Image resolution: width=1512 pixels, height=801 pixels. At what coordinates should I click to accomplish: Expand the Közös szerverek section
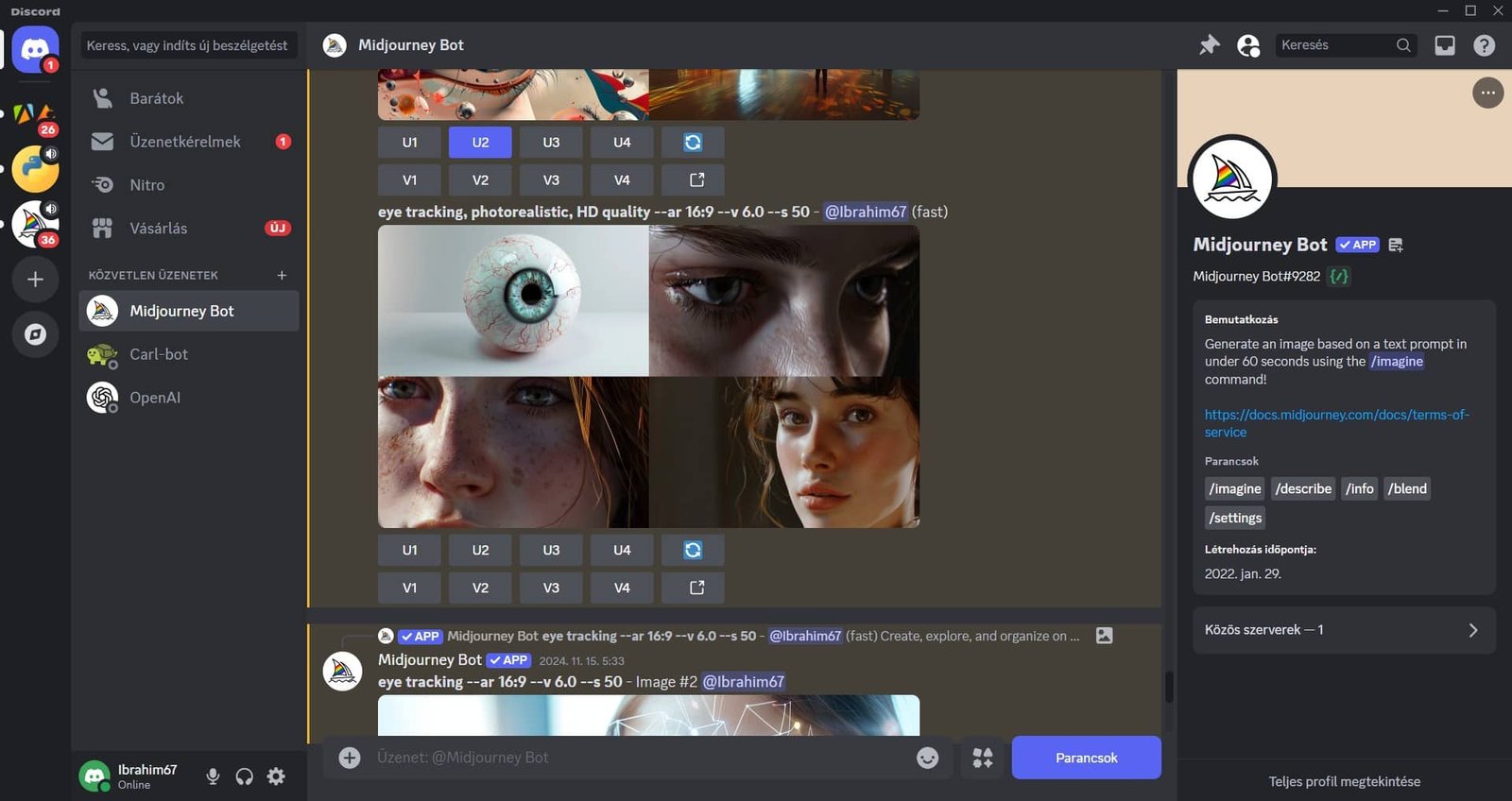click(1344, 630)
